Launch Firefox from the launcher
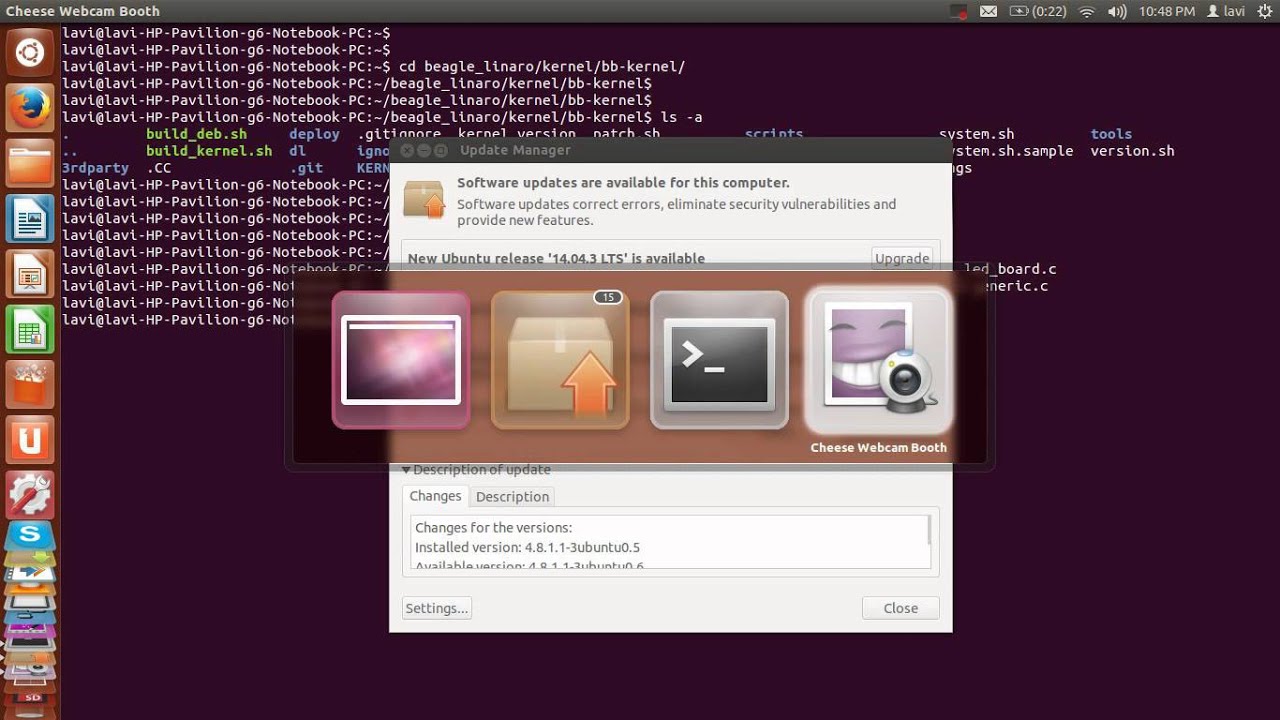The width and height of the screenshot is (1280, 720). (30, 108)
